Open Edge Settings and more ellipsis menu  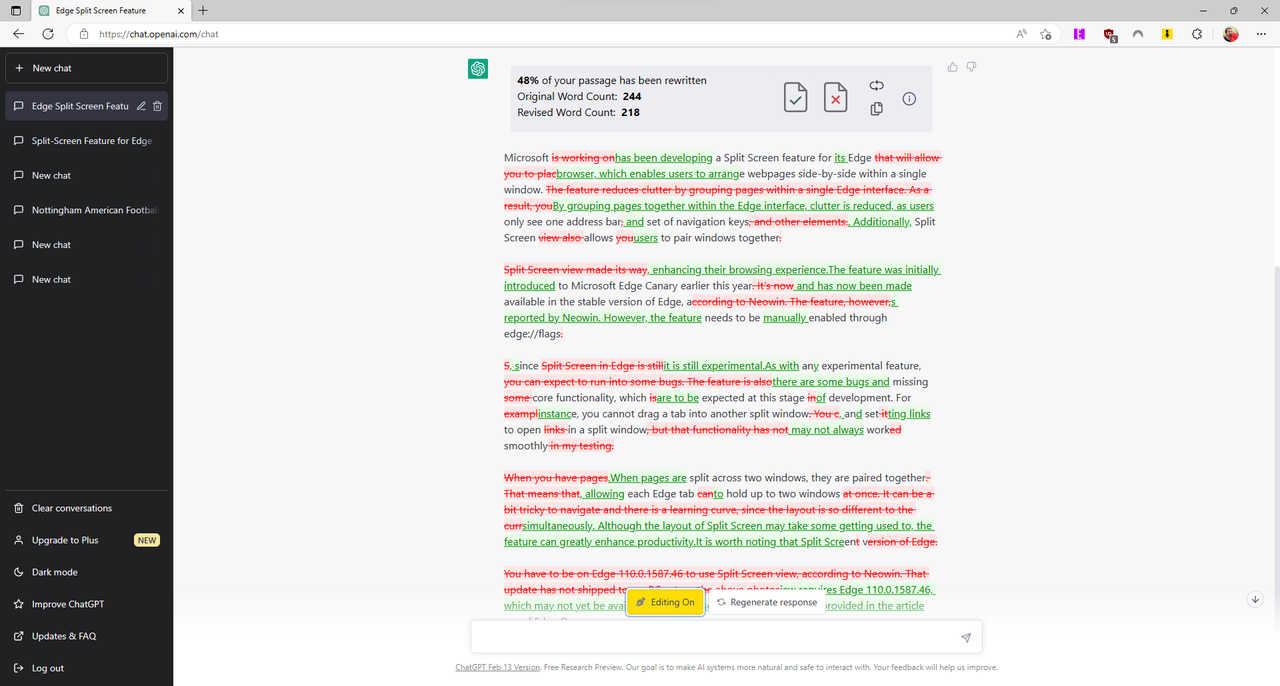(x=1260, y=33)
